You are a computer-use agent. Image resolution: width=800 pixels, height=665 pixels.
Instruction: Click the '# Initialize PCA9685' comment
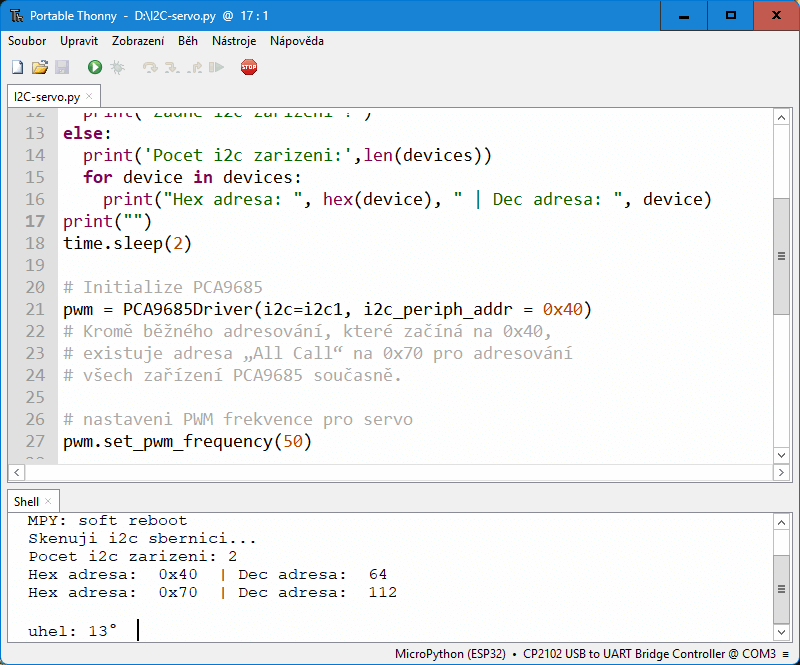point(163,287)
